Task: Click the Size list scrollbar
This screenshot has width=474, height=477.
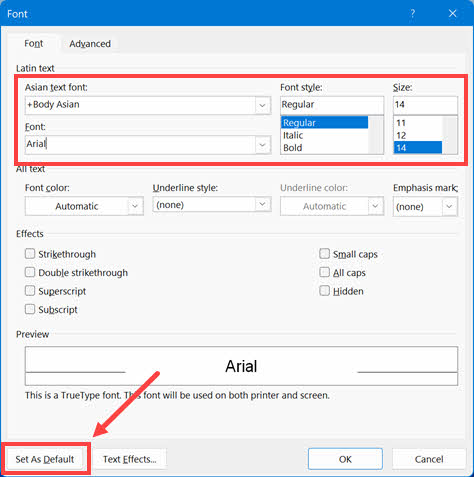Action: click(450, 135)
